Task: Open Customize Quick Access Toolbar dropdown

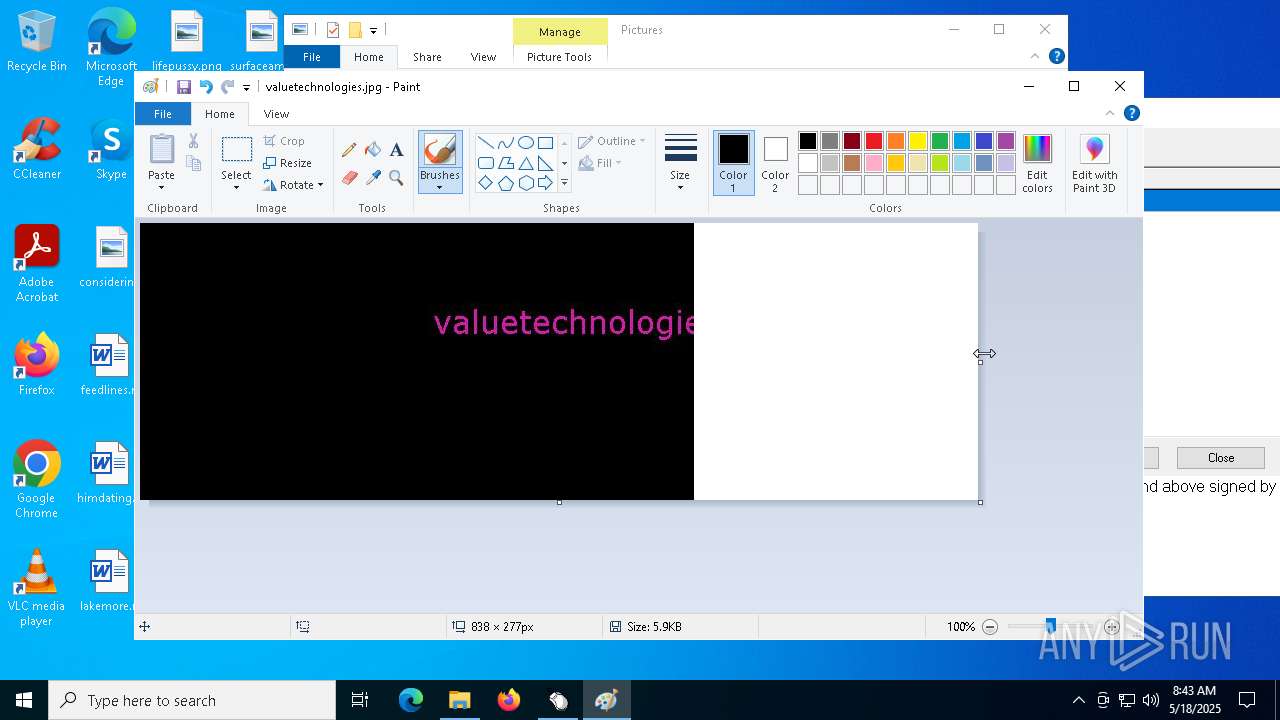Action: click(246, 88)
